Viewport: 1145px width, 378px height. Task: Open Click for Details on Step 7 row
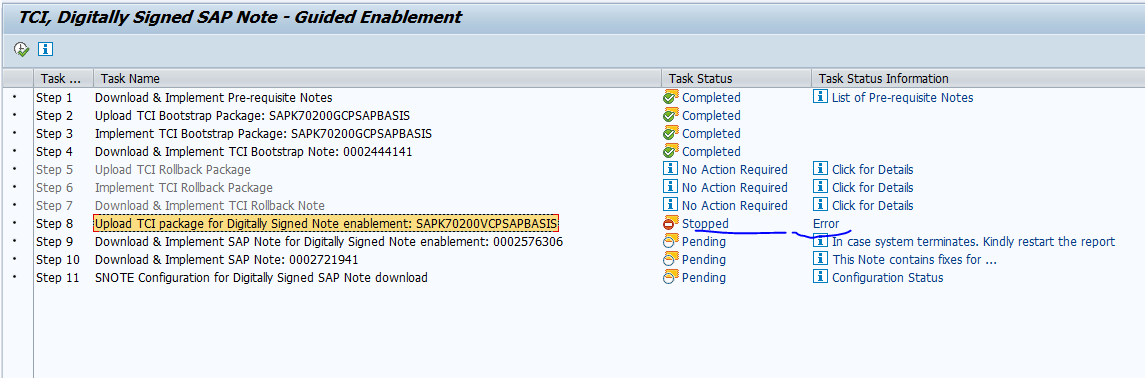(x=873, y=206)
